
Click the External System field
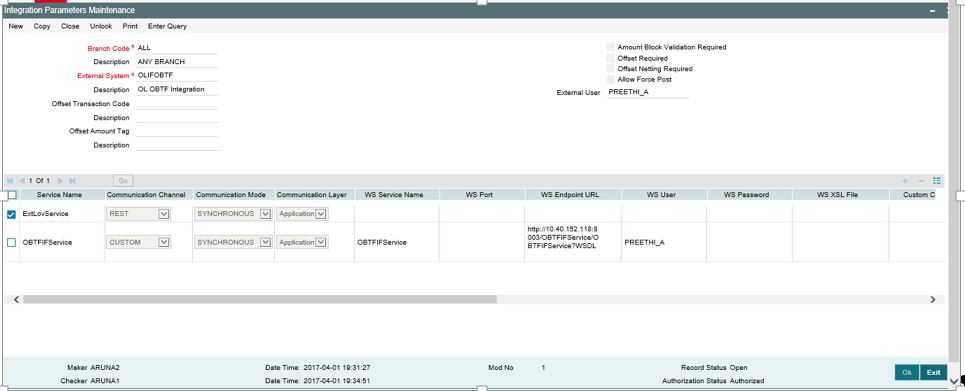[177, 75]
